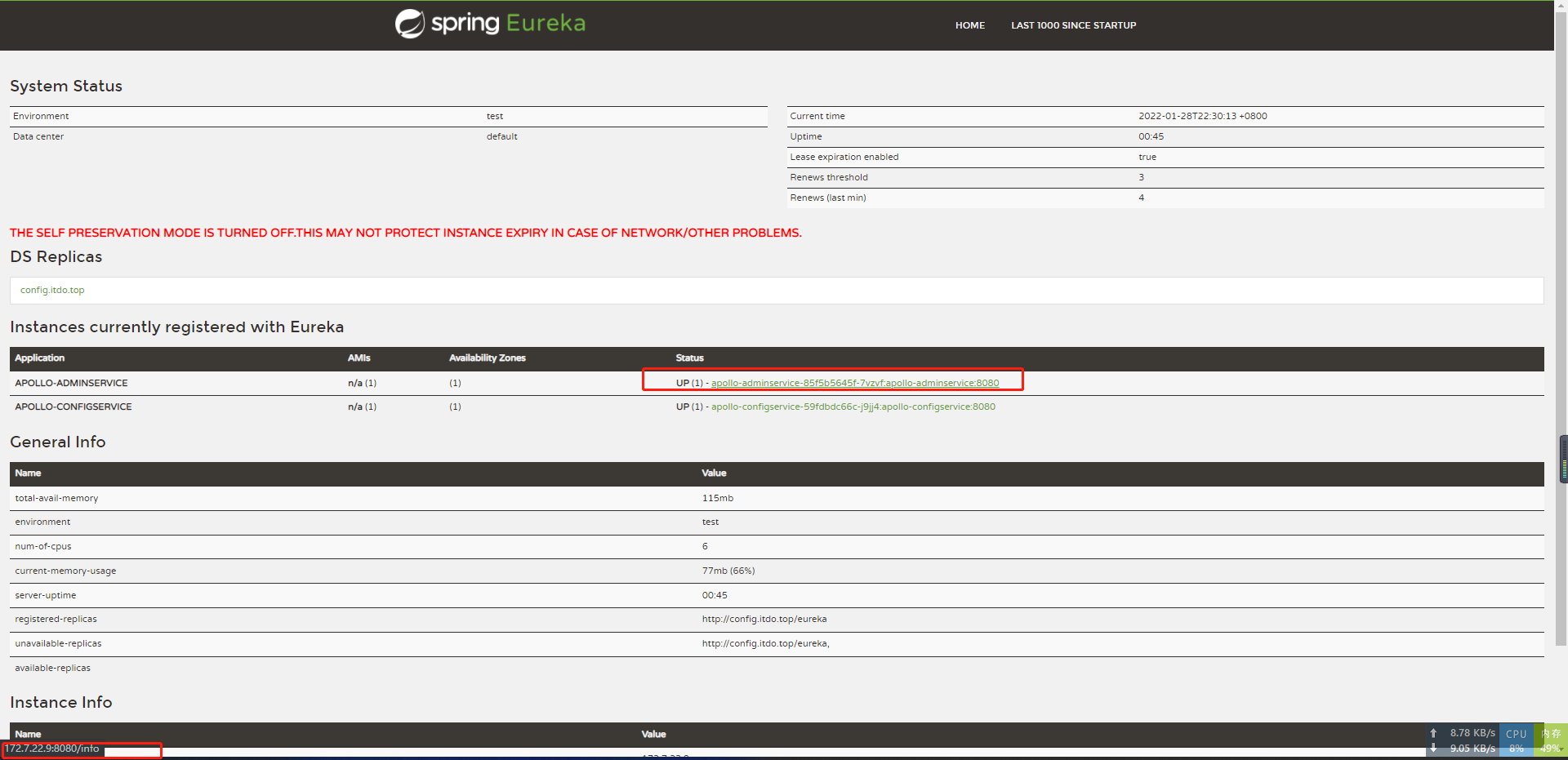Click the Instance Info heading

pos(61,702)
